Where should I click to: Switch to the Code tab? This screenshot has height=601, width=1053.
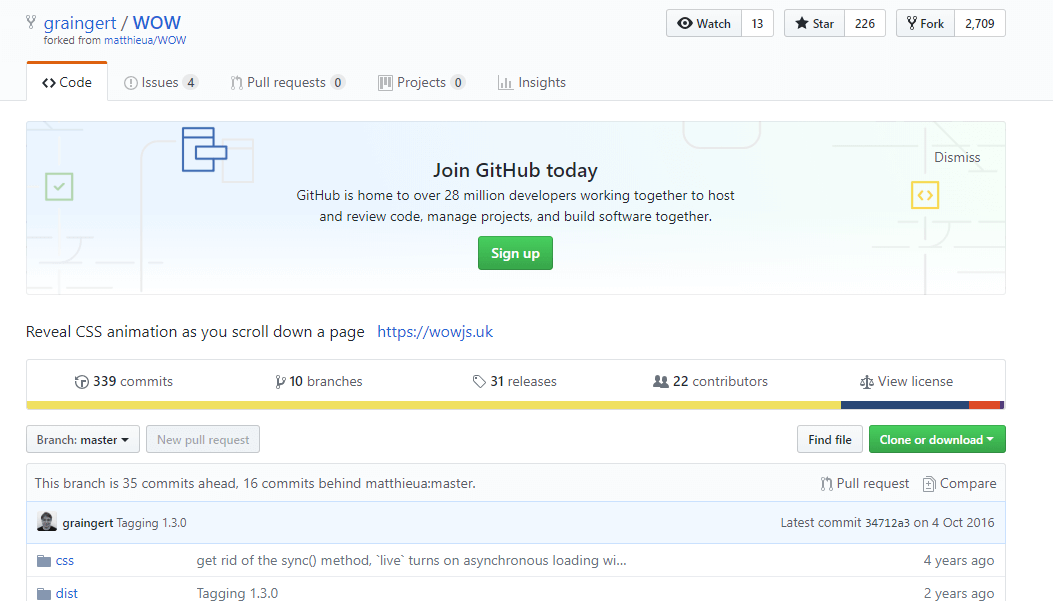67,82
